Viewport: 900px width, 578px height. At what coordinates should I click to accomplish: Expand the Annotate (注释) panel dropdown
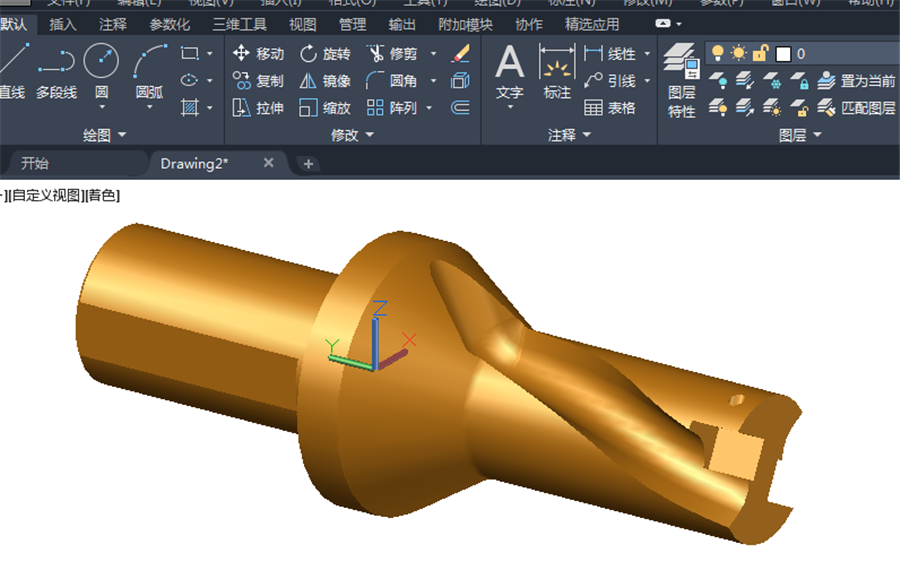[569, 135]
